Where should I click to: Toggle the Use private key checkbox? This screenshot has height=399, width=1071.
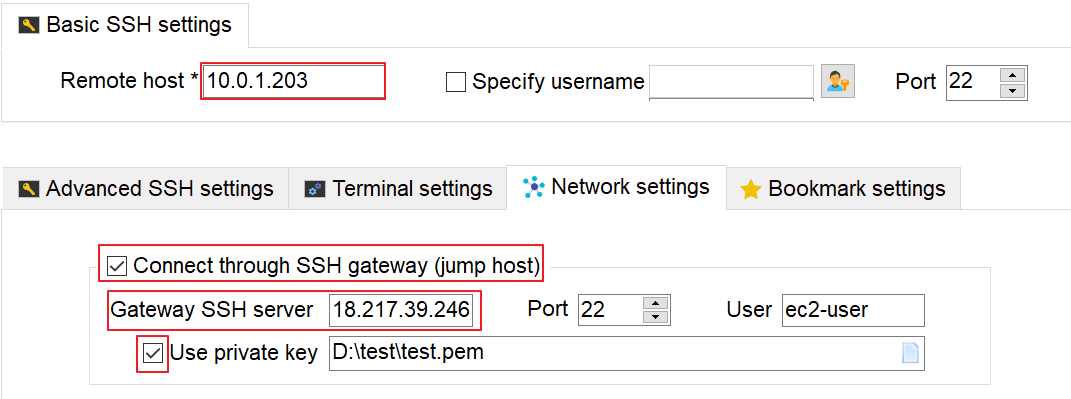pos(153,353)
